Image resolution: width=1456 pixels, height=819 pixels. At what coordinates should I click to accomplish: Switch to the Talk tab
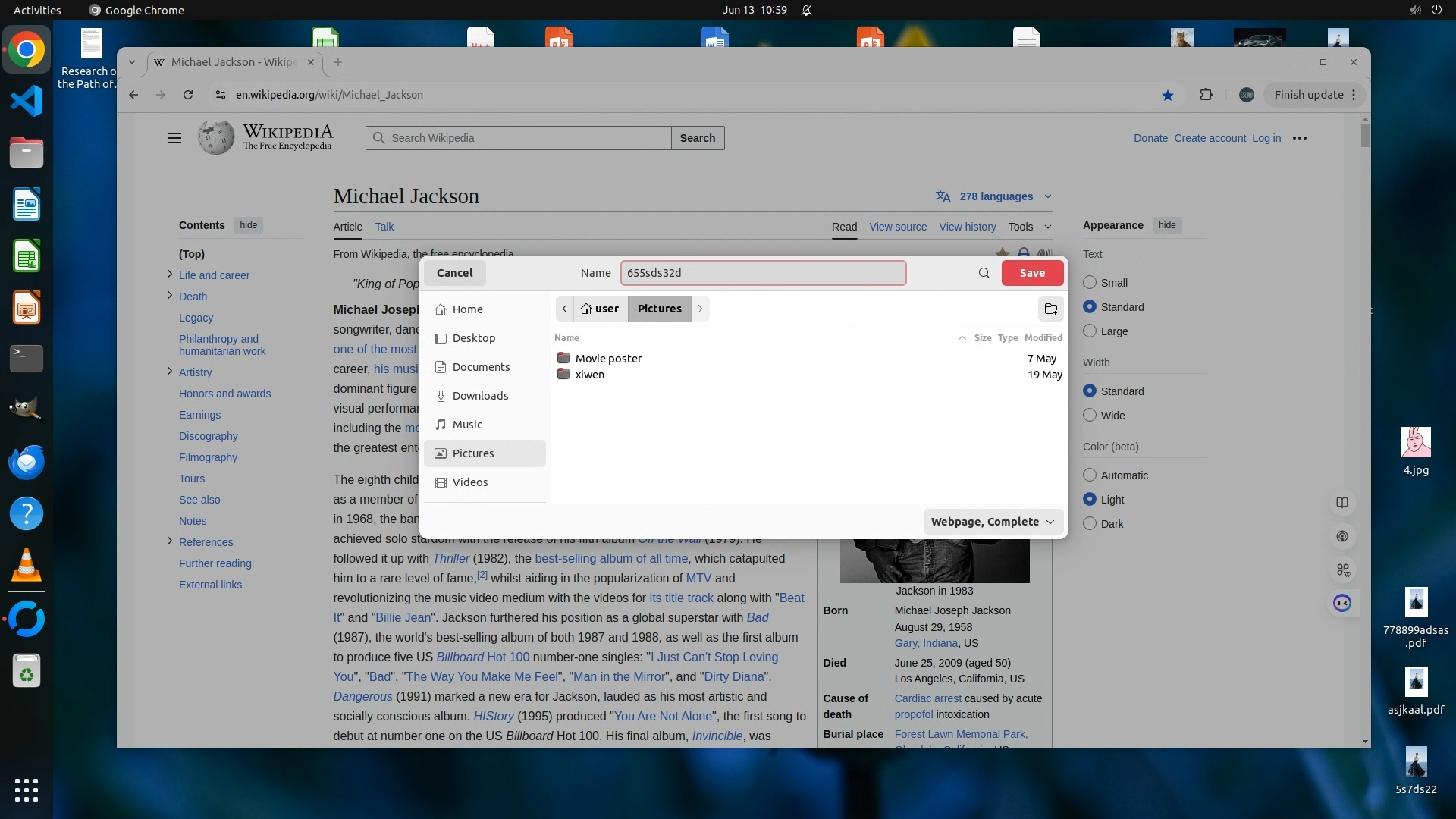coord(384,227)
